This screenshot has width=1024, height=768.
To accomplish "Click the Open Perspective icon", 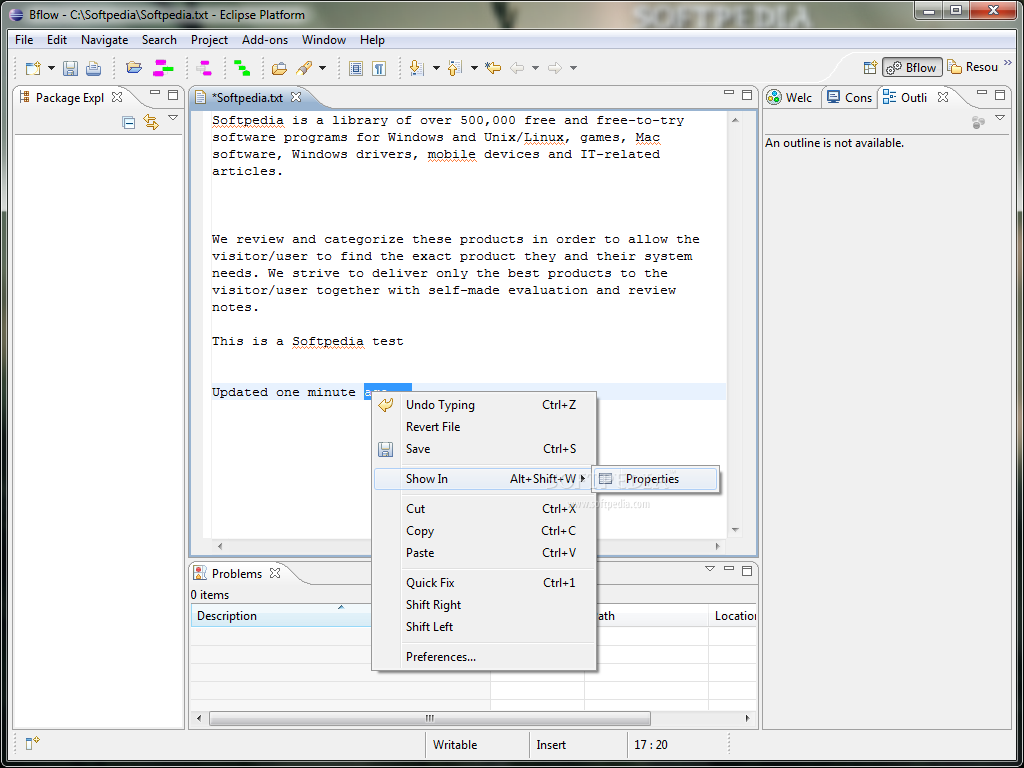I will coord(870,67).
